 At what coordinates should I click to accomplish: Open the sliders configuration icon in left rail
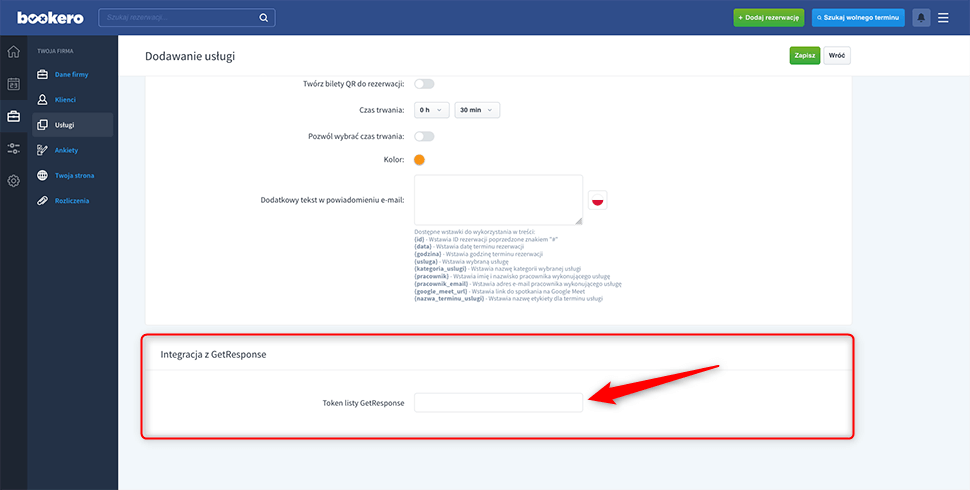coord(14,148)
